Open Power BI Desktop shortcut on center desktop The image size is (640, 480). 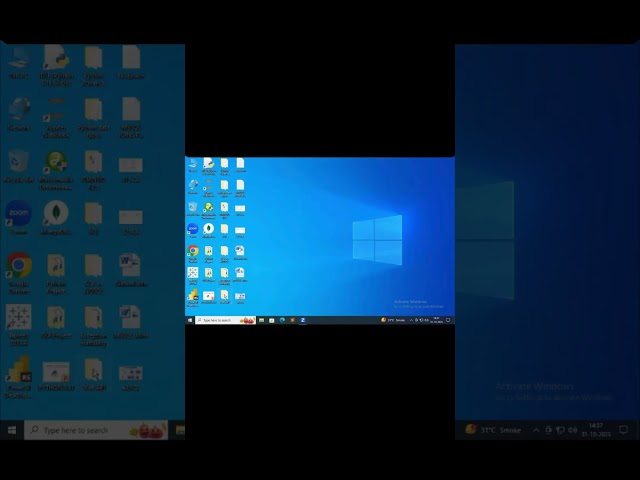pyautogui.click(x=193, y=296)
